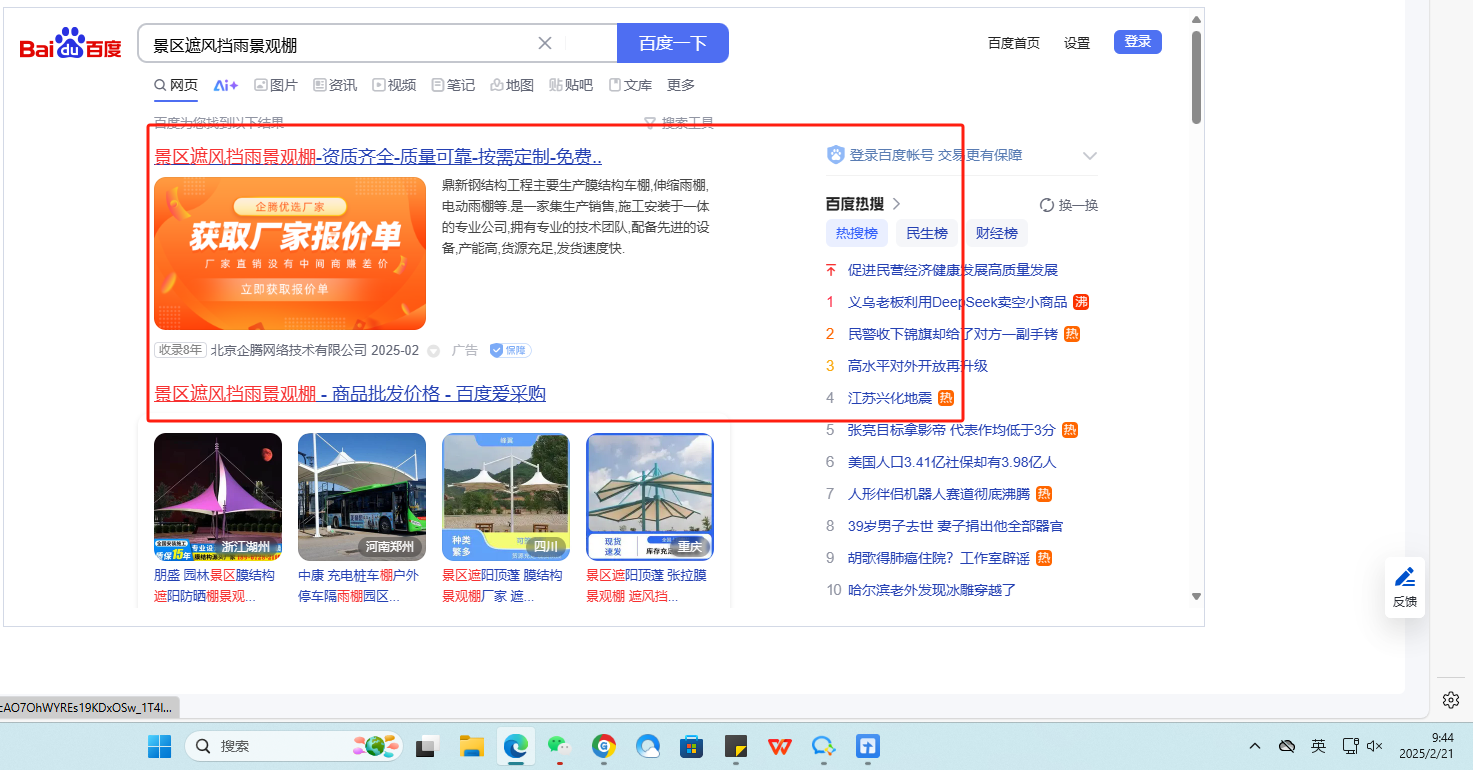Click the Baidu logo
1473x770 pixels.
pos(70,45)
